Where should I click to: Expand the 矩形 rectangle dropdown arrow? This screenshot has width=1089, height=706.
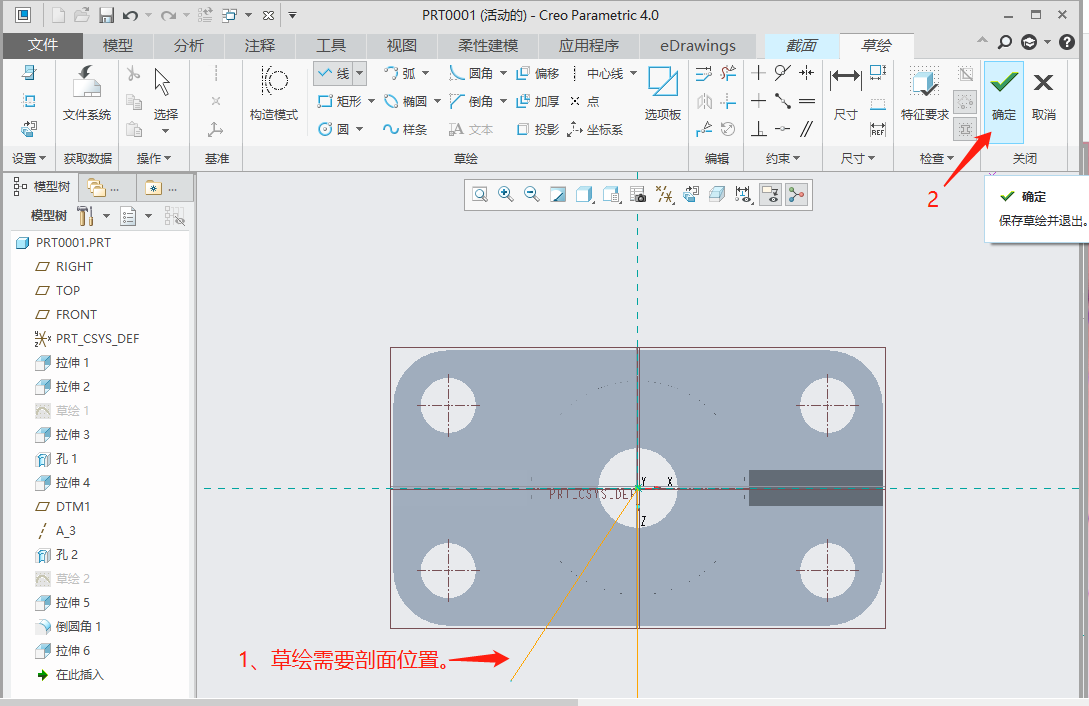tap(372, 101)
